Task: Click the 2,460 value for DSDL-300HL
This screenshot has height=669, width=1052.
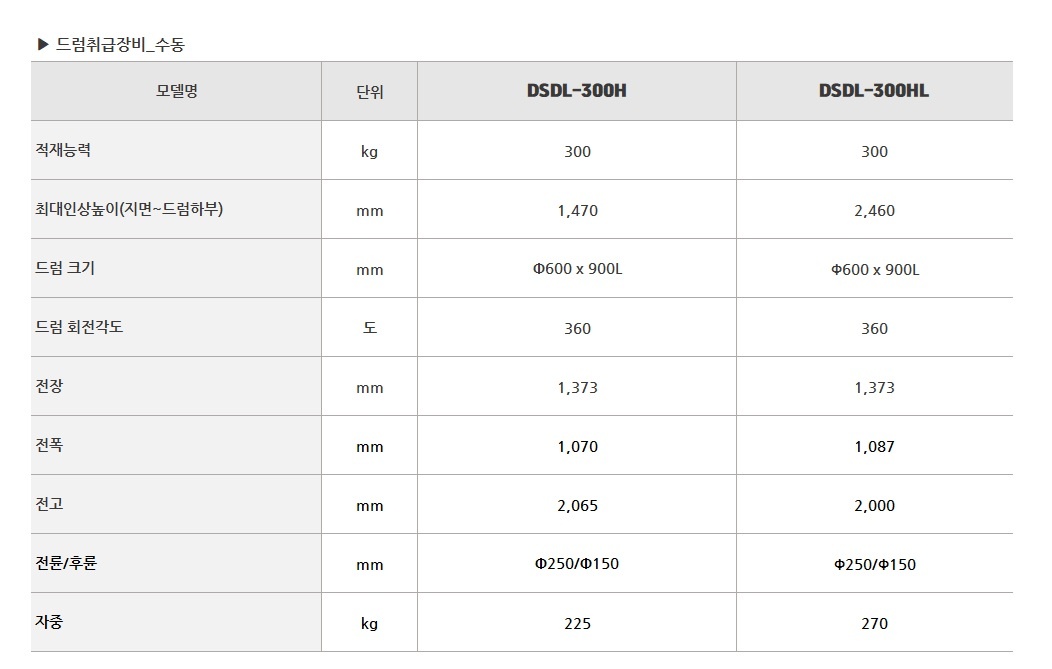Action: click(874, 211)
